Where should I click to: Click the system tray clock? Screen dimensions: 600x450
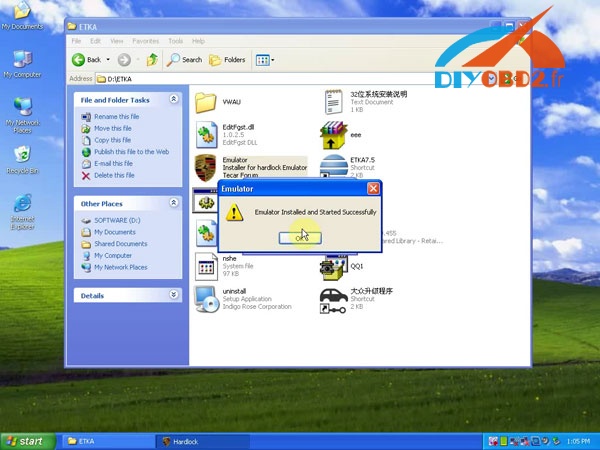[x=578, y=441]
